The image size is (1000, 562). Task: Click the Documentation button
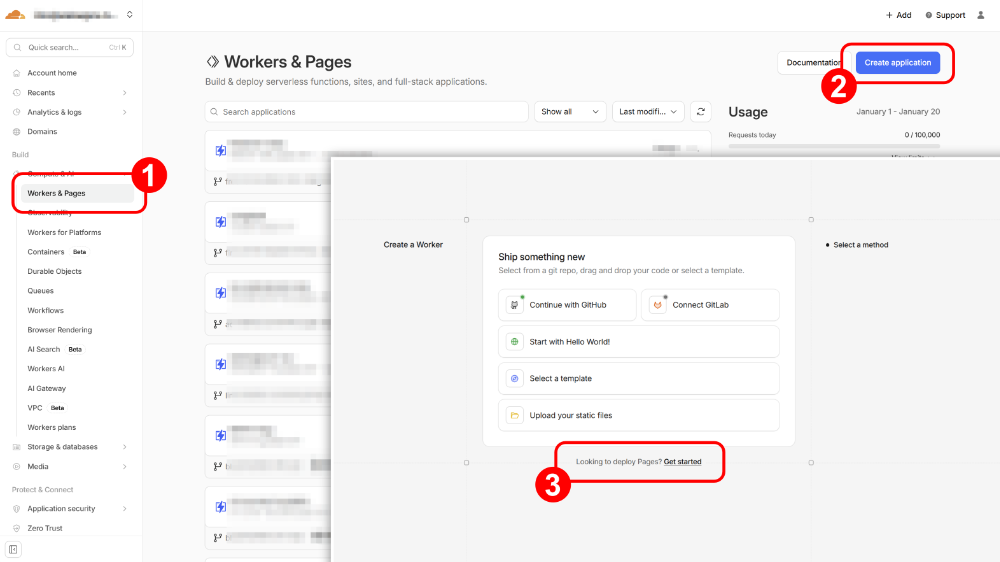tap(812, 63)
